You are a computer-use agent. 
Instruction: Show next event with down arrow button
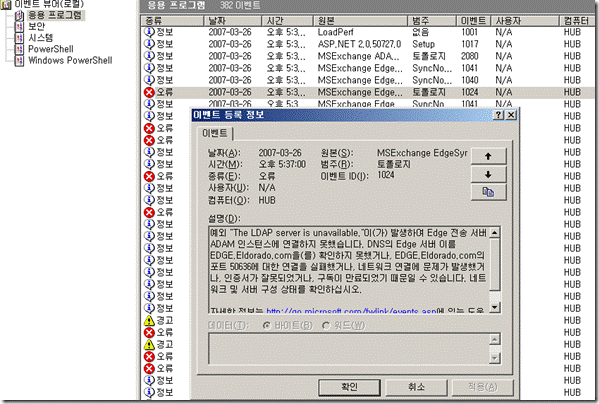coord(488,175)
